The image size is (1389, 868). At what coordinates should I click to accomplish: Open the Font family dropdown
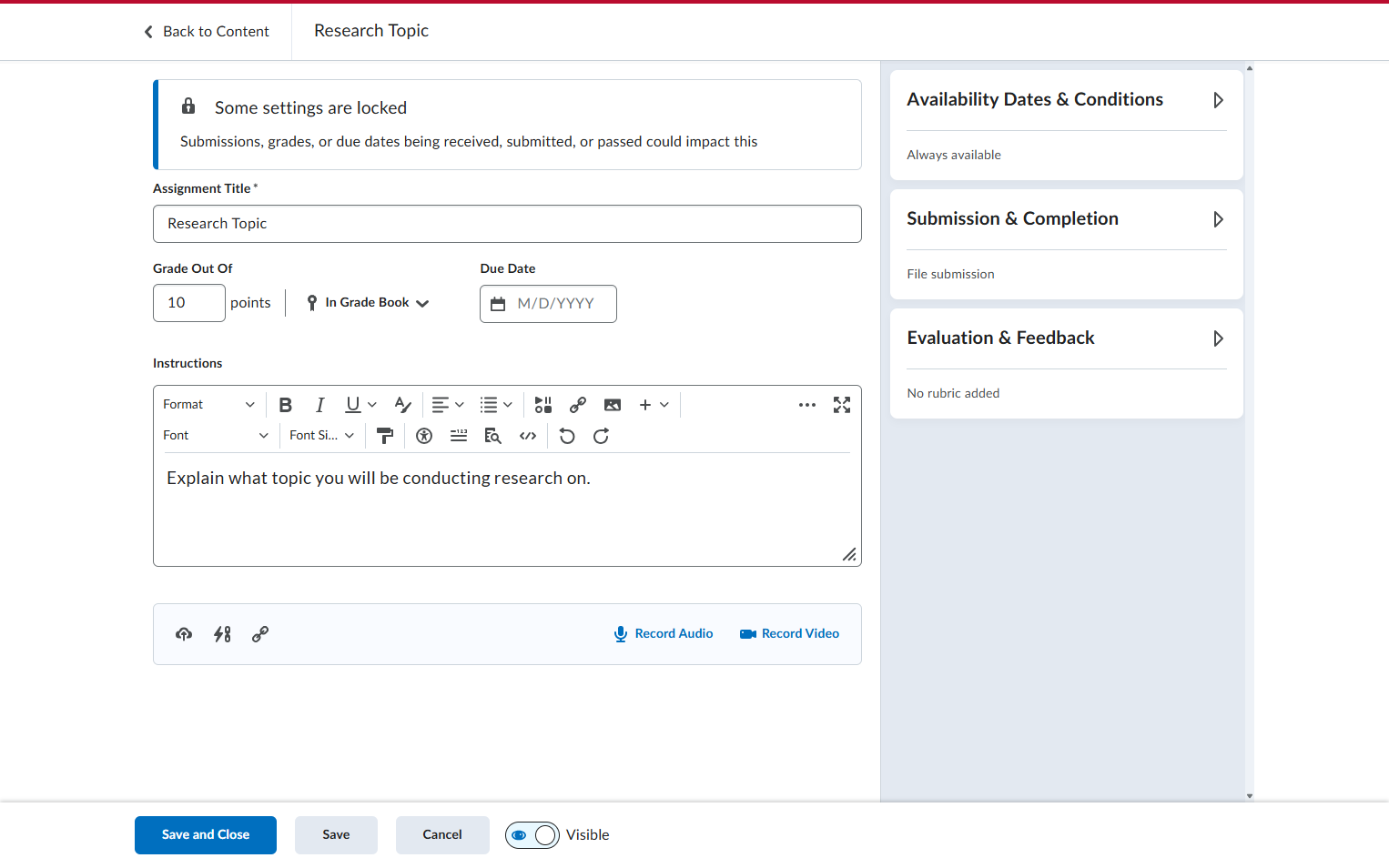pyautogui.click(x=216, y=436)
